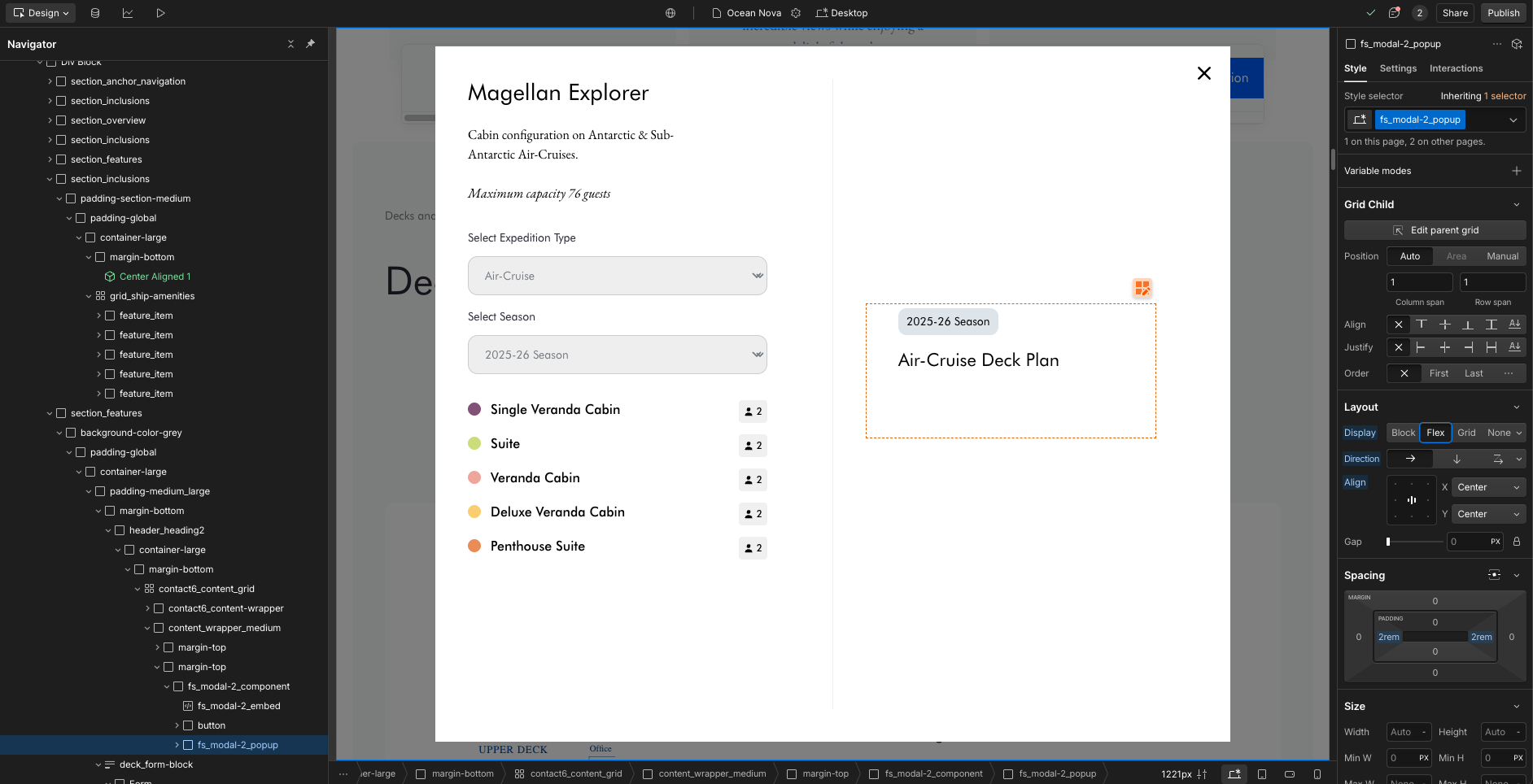1533x784 pixels.
Task: Open the CMS database icon in top bar
Action: 95,13
